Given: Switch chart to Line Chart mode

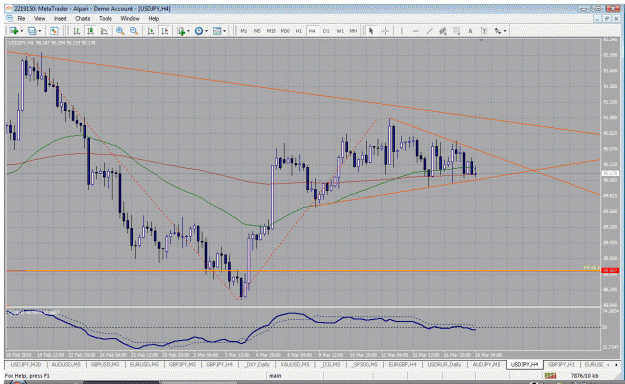Looking at the screenshot, I should tap(104, 31).
